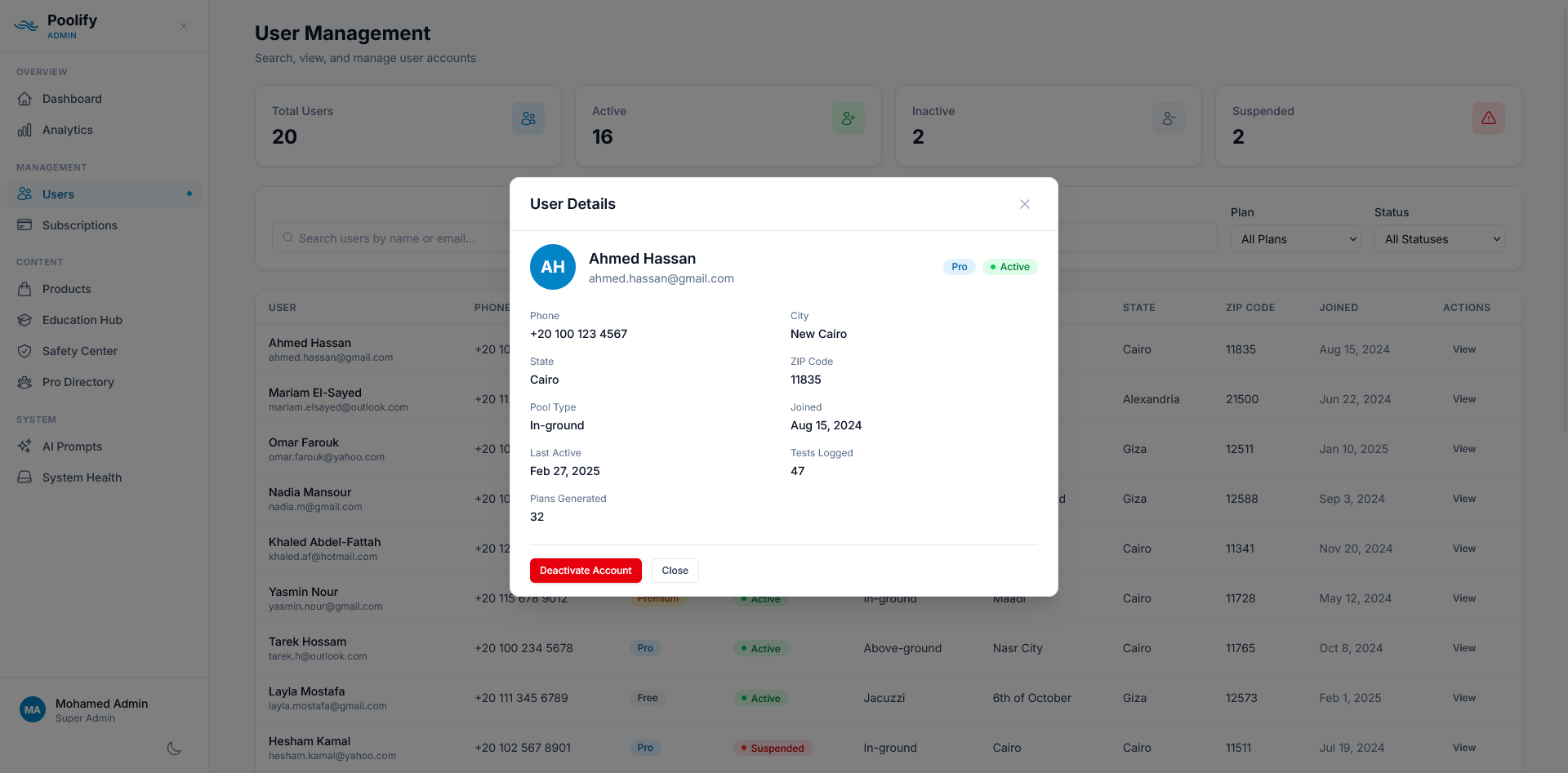1568x773 pixels.
Task: Open the Education Hub section
Action: (104, 320)
